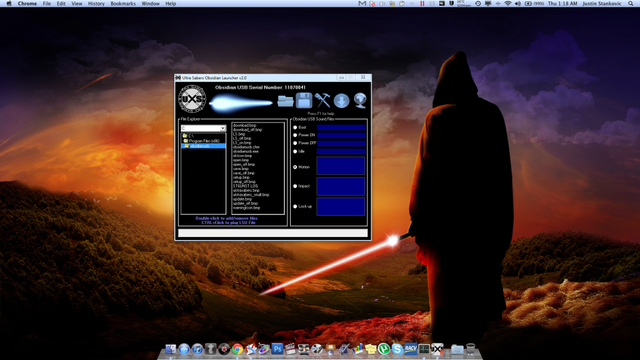Open the clapperboard movie app in dock

point(290,349)
